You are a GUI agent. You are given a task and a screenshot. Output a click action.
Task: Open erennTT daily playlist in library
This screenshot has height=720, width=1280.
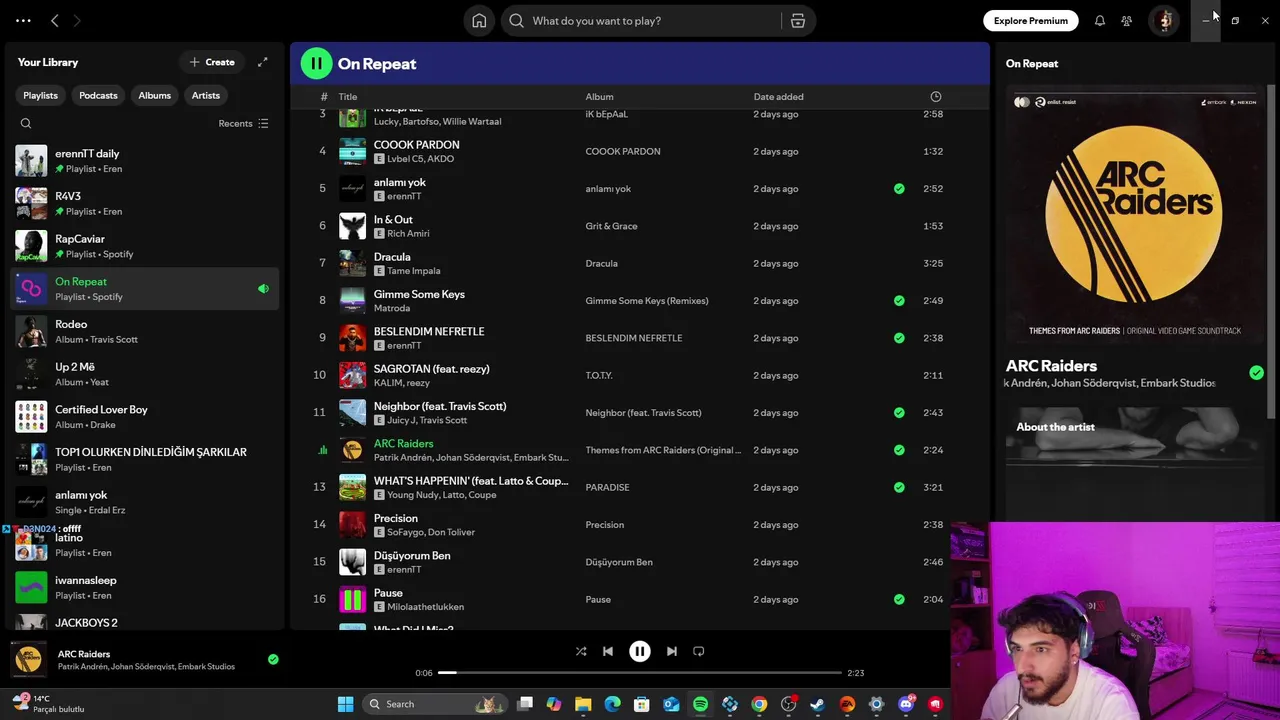[145, 161]
